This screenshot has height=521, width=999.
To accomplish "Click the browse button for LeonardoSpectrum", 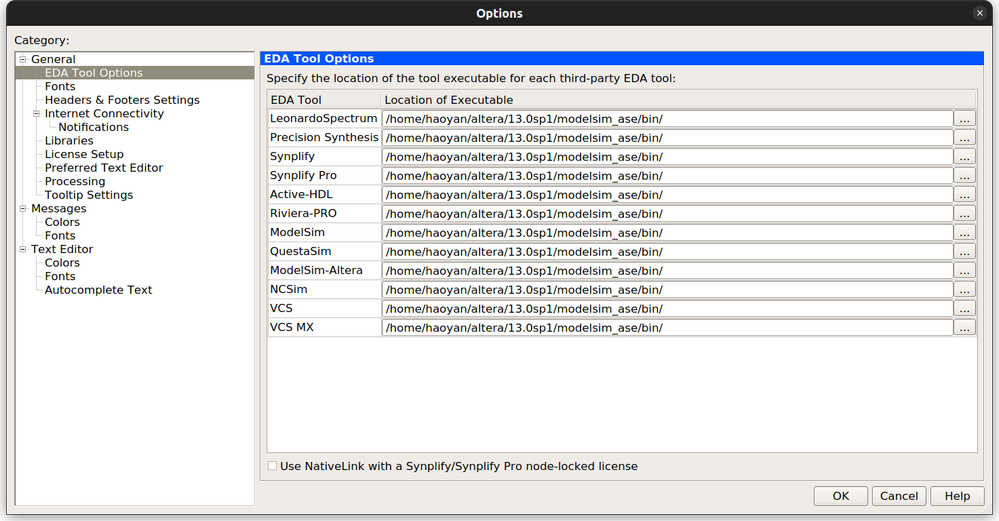I will (964, 119).
